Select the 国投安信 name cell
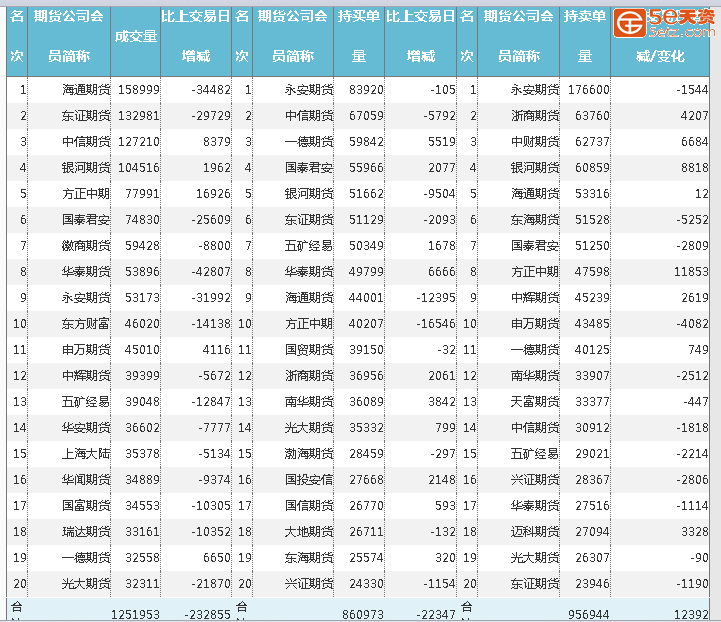The height and width of the screenshot is (622, 721). [x=309, y=479]
